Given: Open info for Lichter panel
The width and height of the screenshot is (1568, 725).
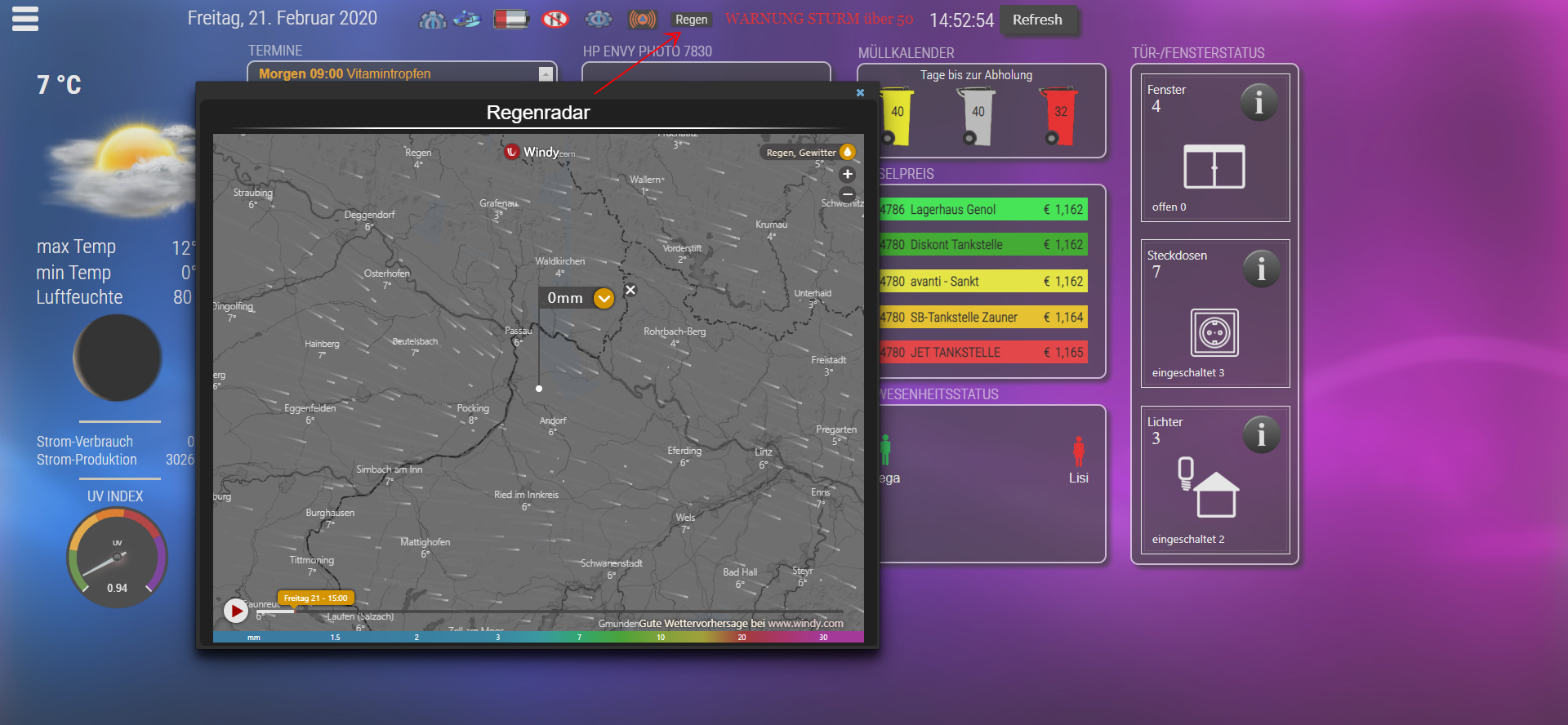Looking at the screenshot, I should pyautogui.click(x=1261, y=435).
